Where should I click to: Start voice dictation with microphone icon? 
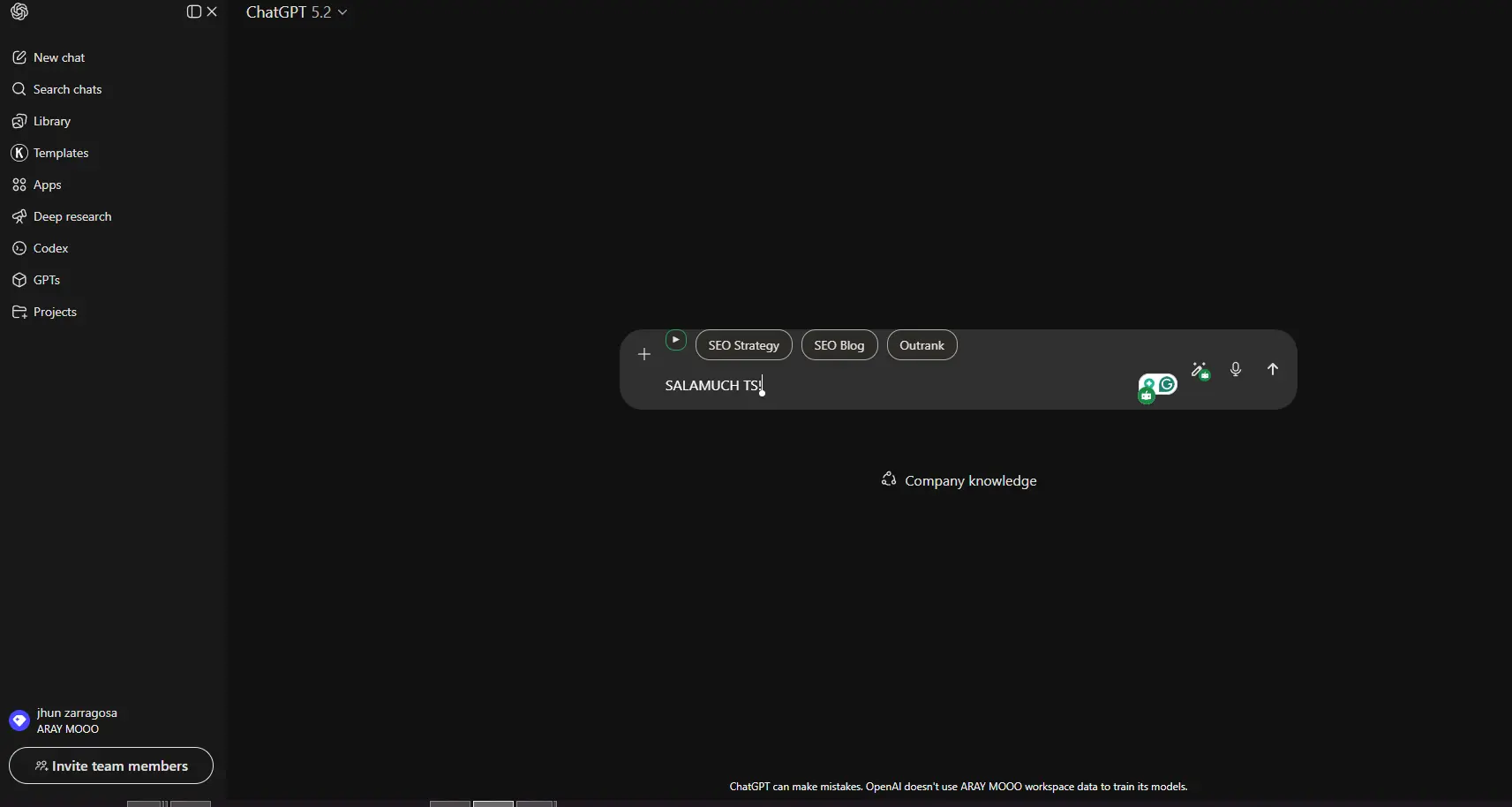pyautogui.click(x=1236, y=369)
